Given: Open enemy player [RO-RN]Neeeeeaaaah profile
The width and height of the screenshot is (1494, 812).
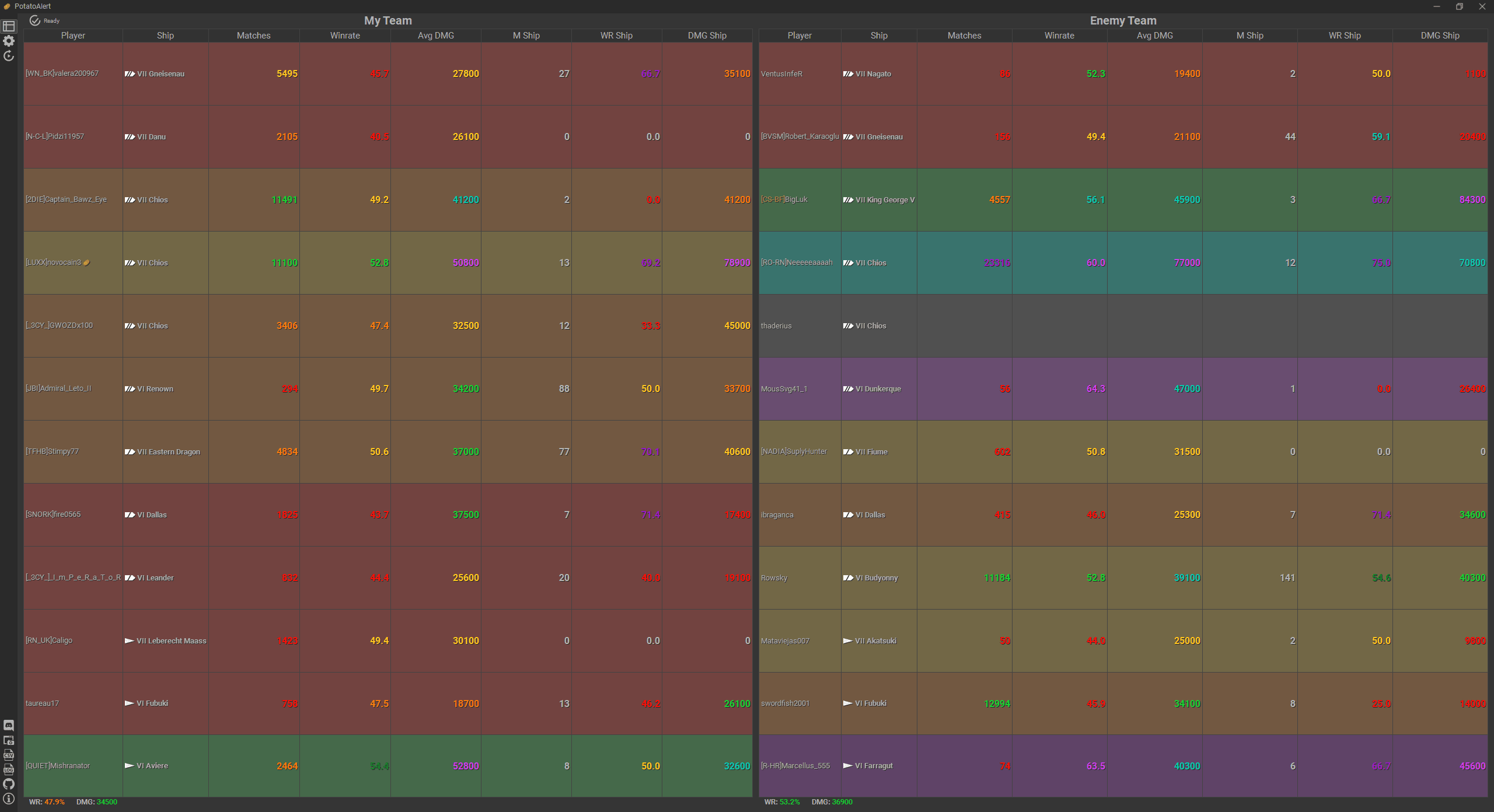Looking at the screenshot, I should point(797,262).
